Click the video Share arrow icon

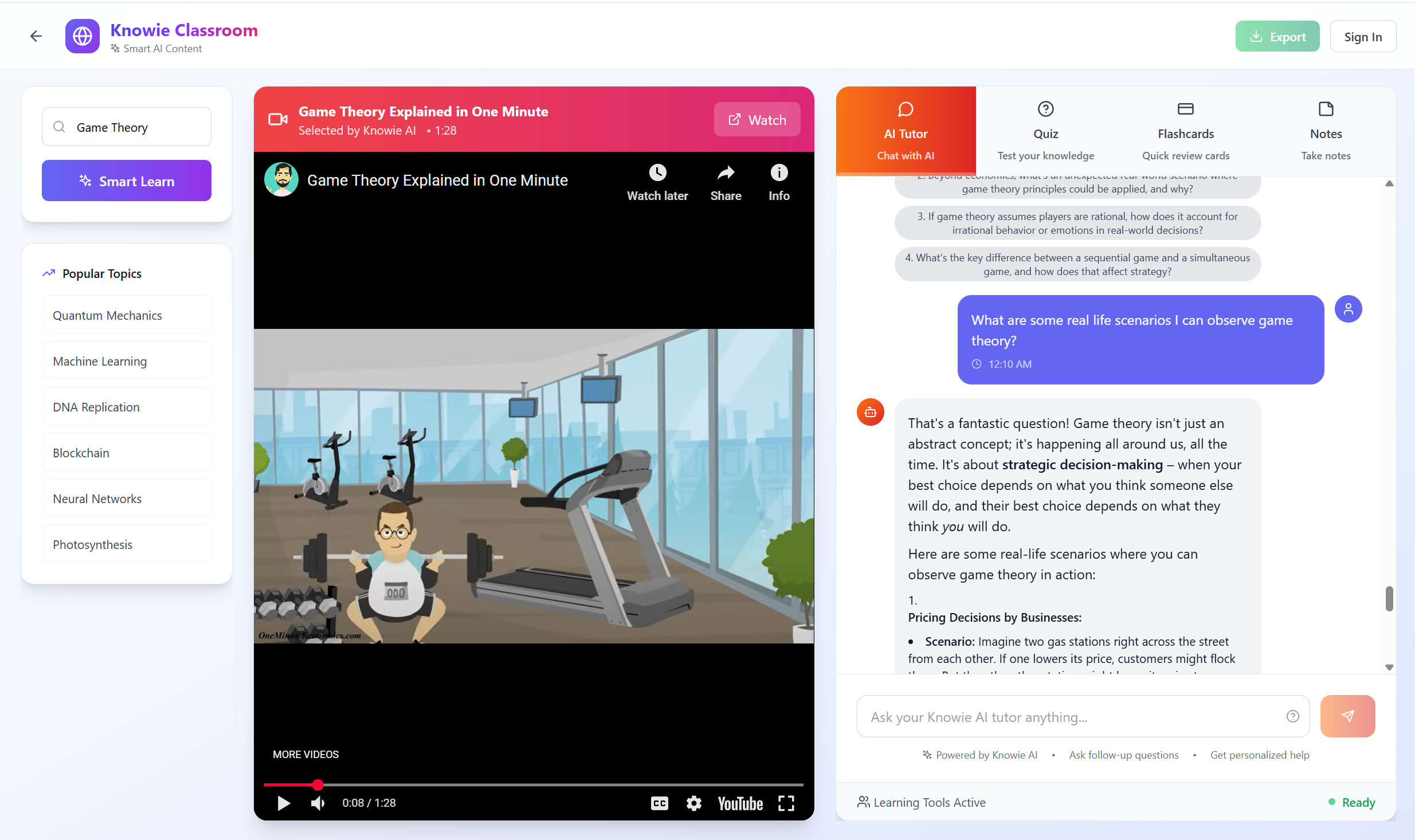pos(726,173)
